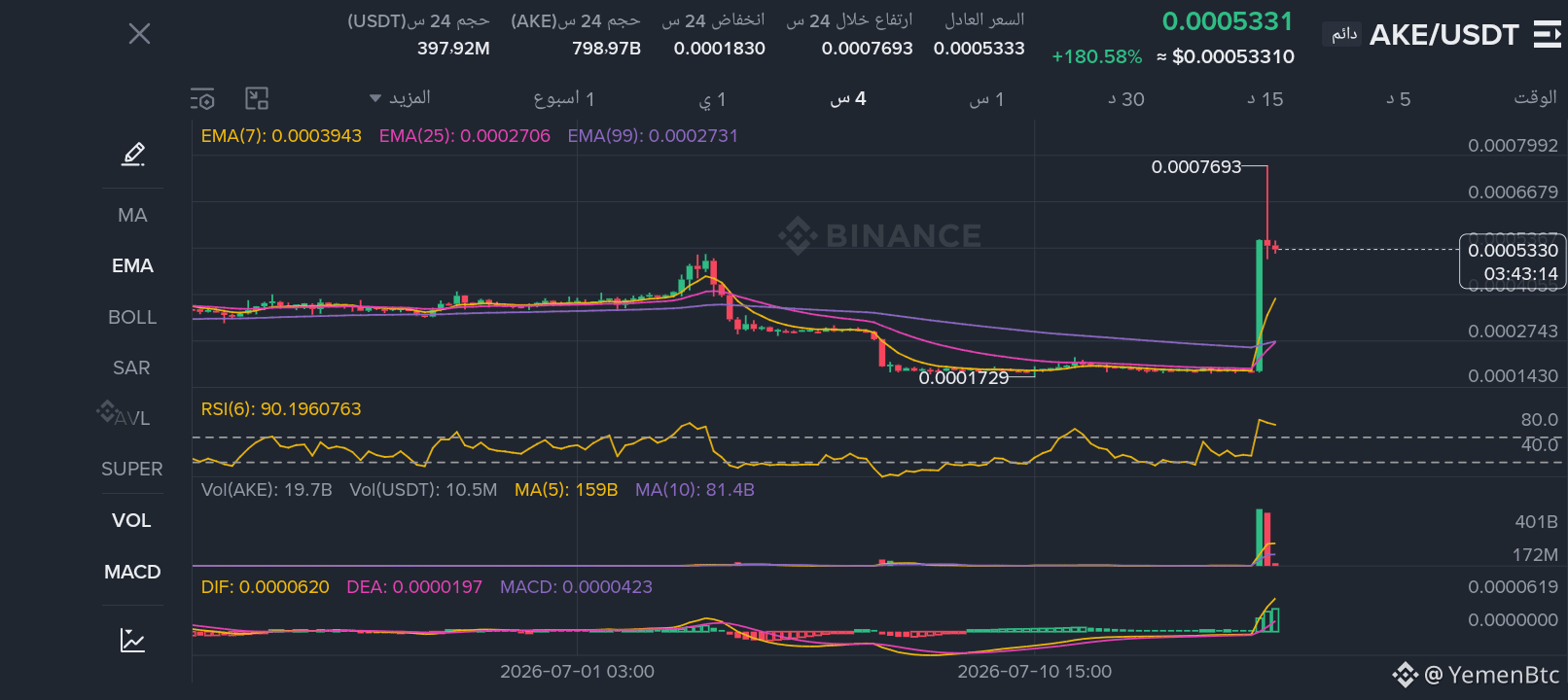Select the 1 أسبوع interval tab
The image size is (1568, 700).
(x=564, y=98)
